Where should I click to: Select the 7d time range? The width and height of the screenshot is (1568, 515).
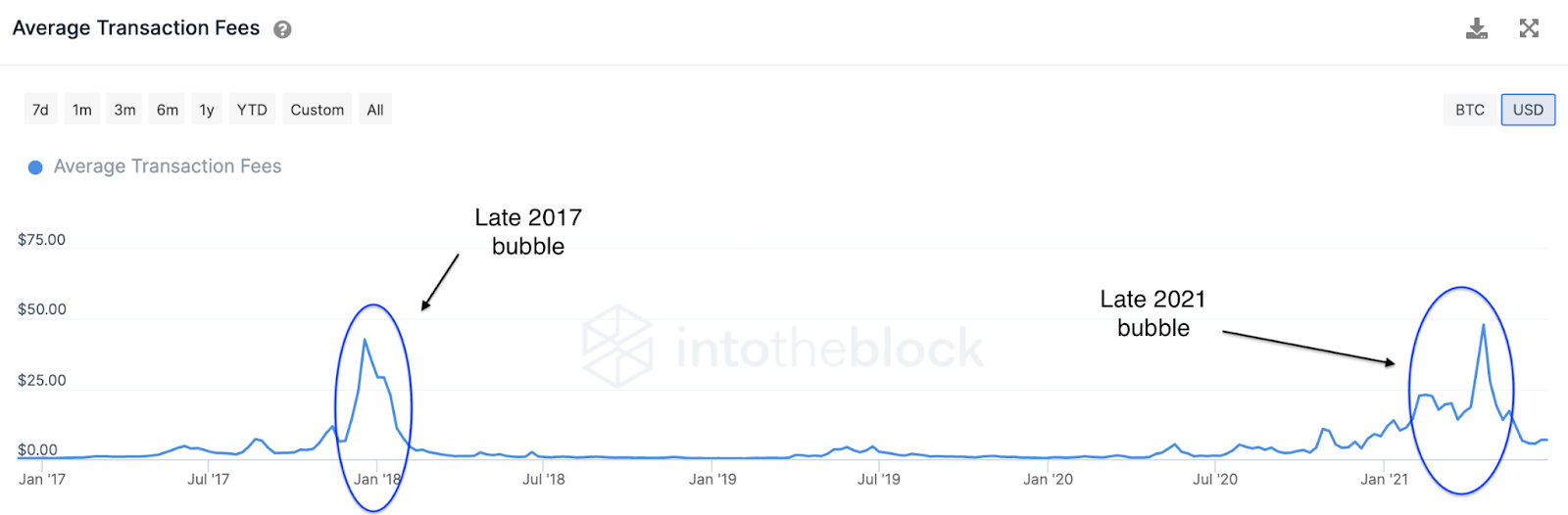pos(40,110)
